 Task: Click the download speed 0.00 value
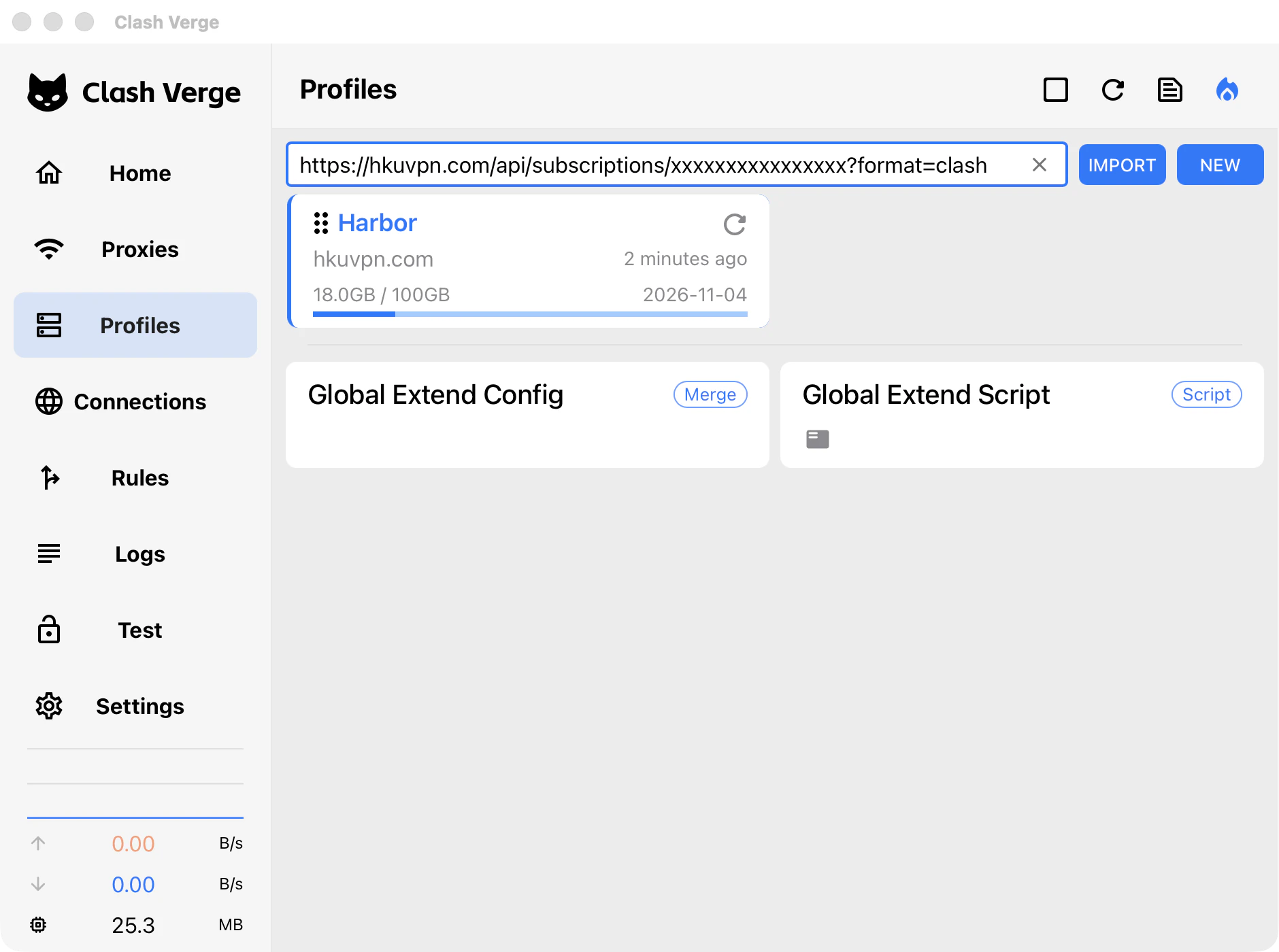tap(133, 884)
